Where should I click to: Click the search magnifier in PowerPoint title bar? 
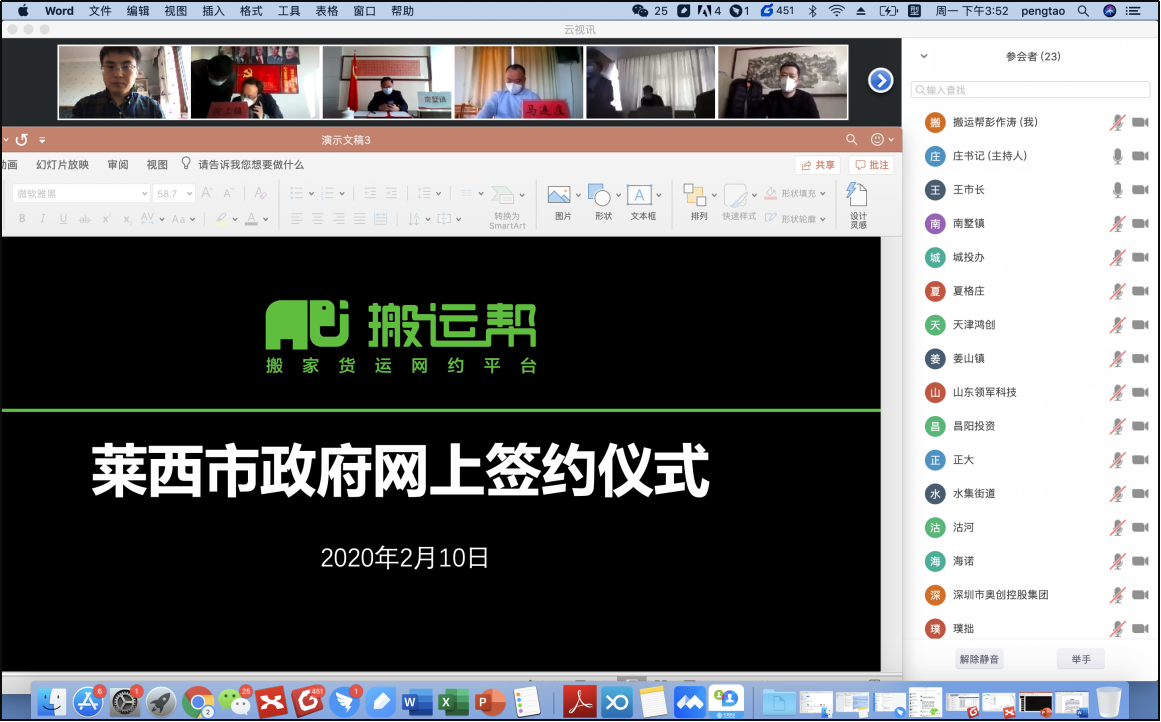coord(852,140)
